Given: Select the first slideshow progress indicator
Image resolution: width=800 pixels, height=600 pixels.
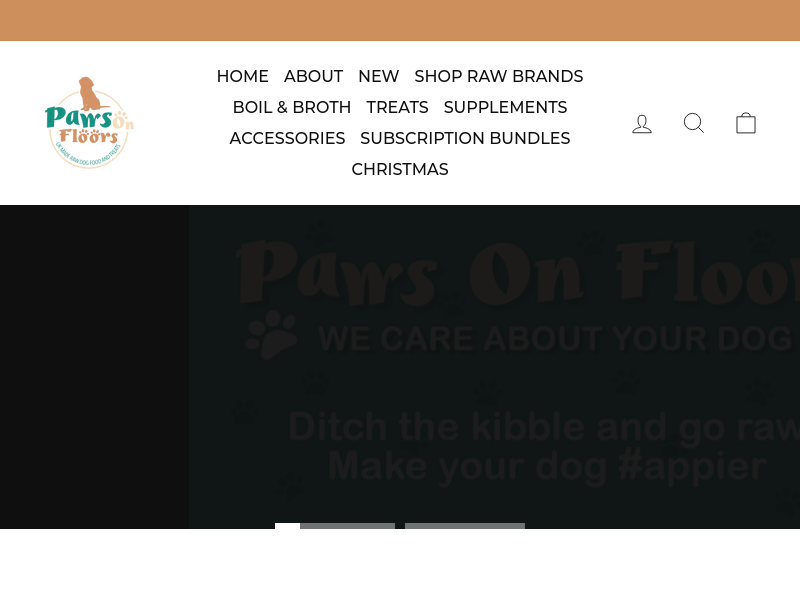Looking at the screenshot, I should point(335,526).
